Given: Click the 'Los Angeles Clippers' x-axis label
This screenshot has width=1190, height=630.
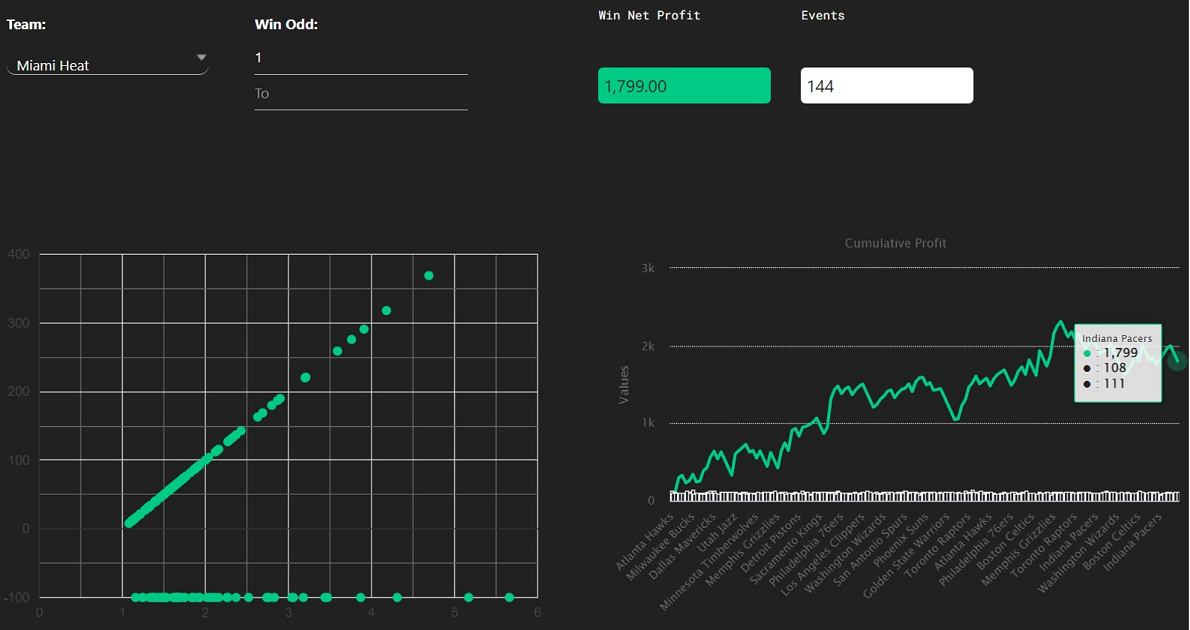Looking at the screenshot, I should pos(823,554).
